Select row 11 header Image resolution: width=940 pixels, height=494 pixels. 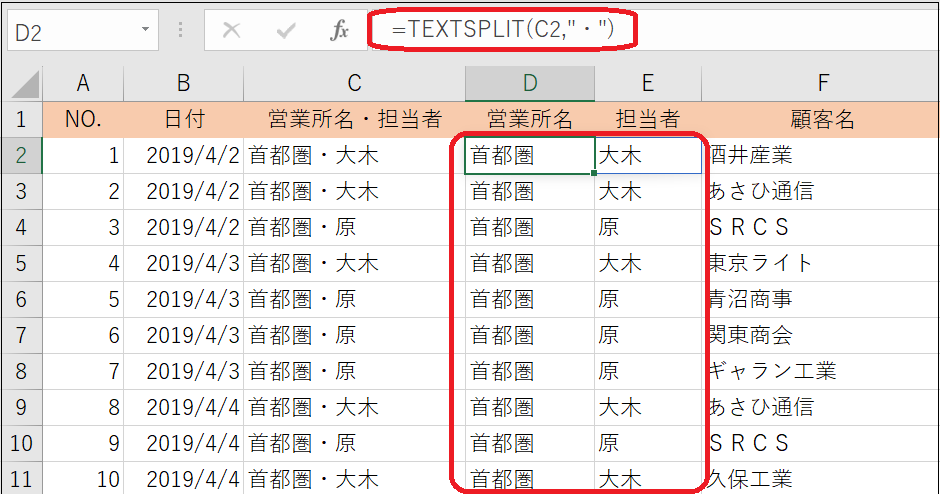[21, 479]
